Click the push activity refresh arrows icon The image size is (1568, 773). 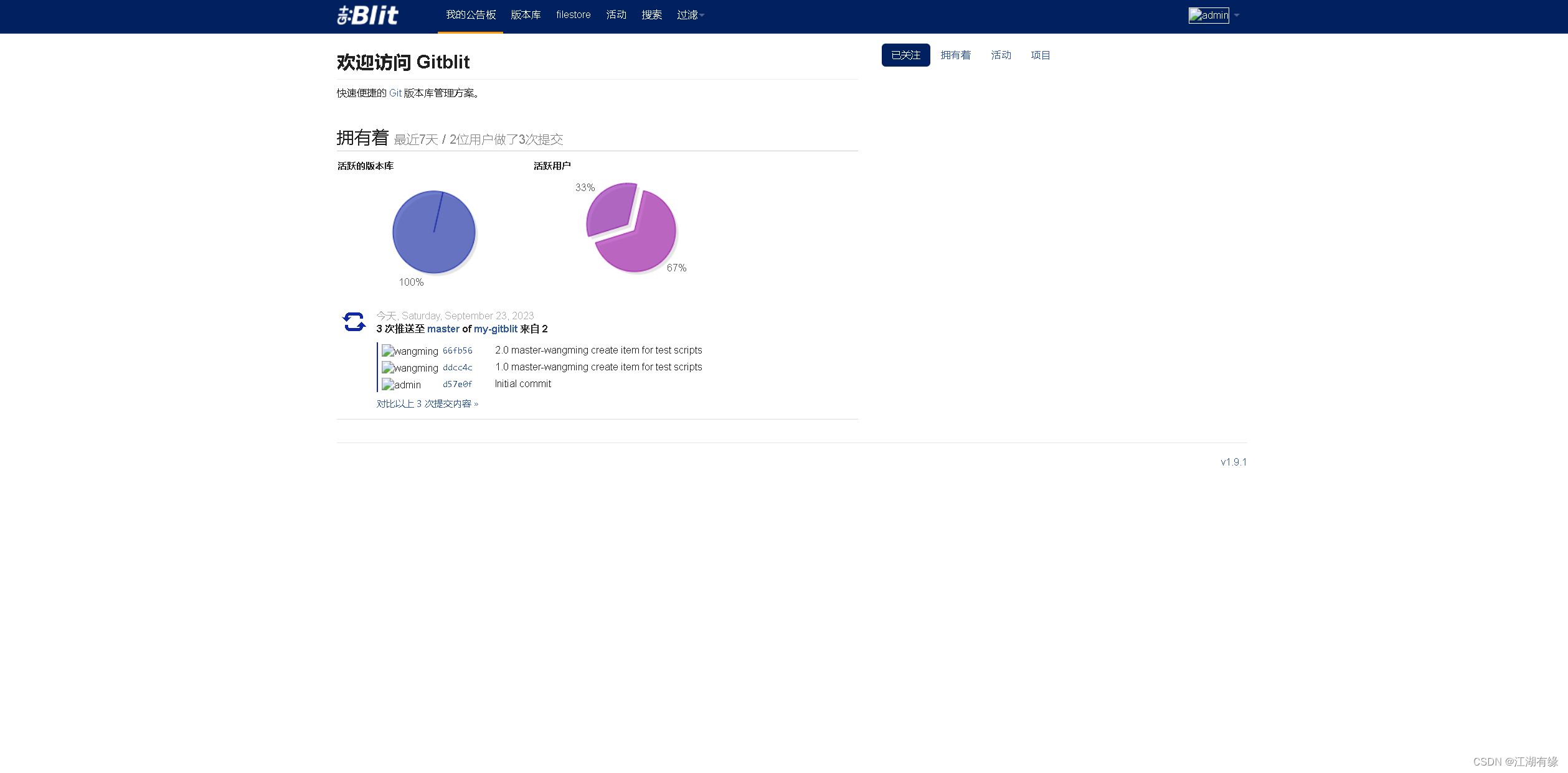354,322
